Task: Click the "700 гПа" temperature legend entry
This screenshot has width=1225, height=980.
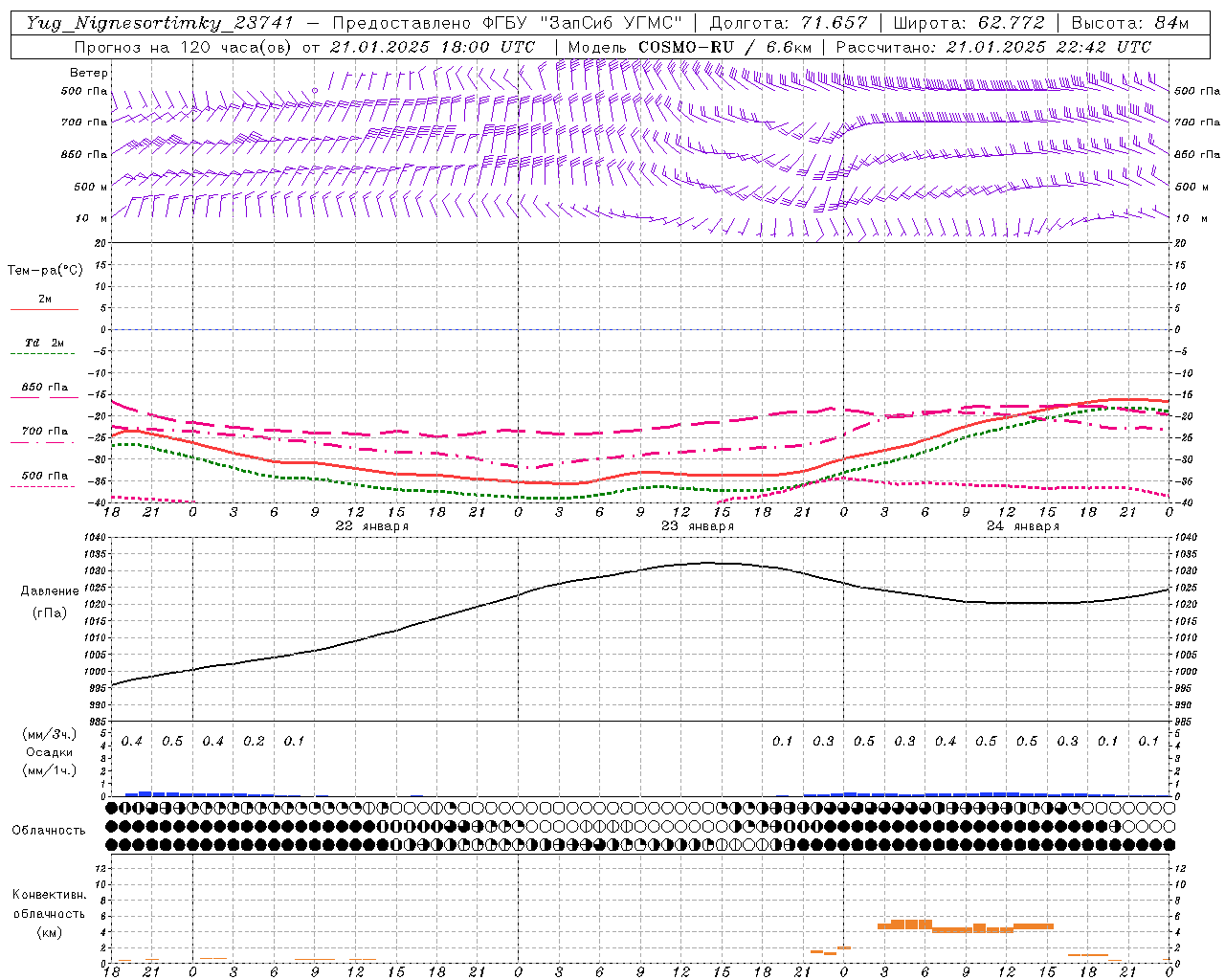Action: (x=45, y=432)
